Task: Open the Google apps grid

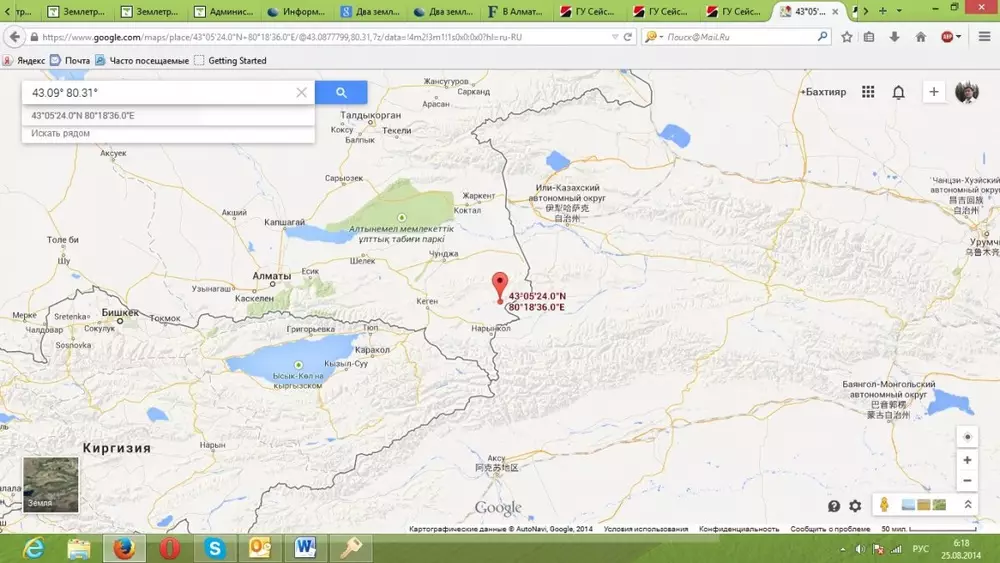Action: click(868, 92)
